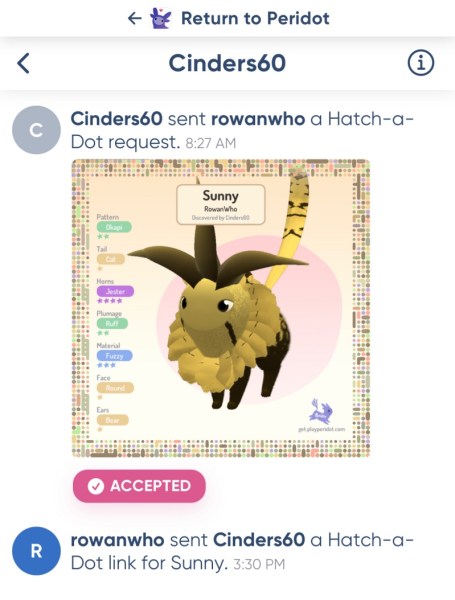Select the purple Jester horns pill

(x=115, y=291)
